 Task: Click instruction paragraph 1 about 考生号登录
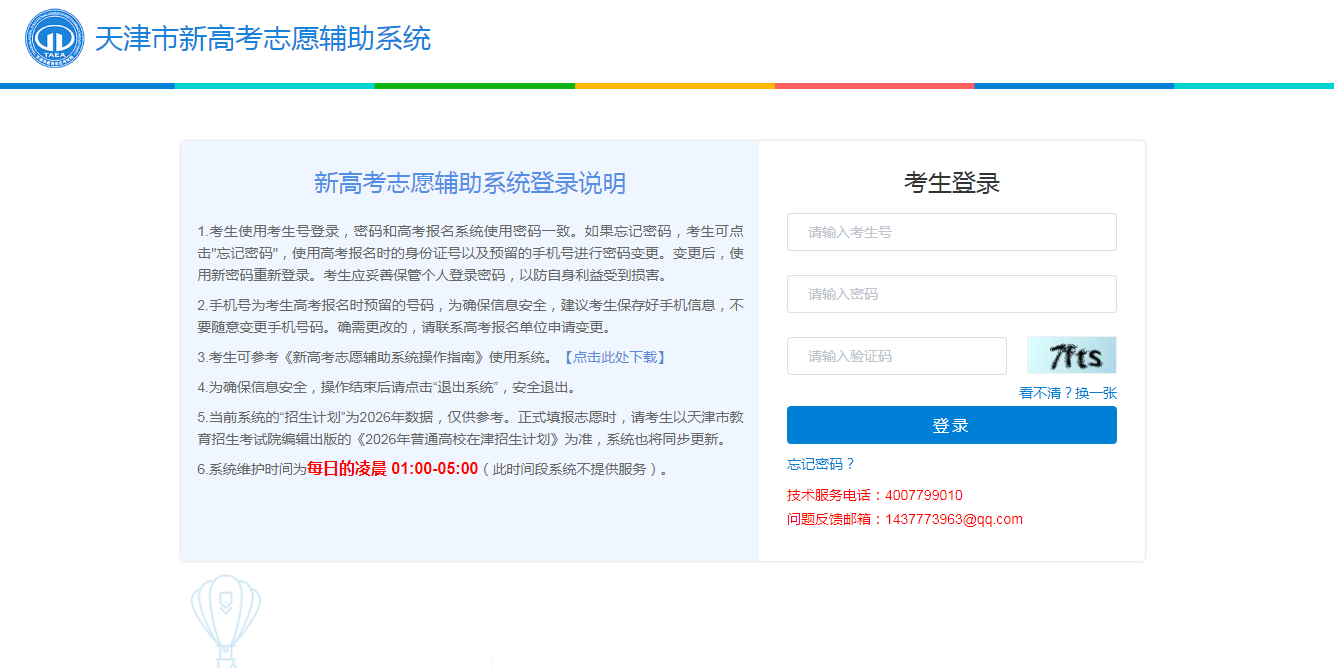(x=470, y=252)
